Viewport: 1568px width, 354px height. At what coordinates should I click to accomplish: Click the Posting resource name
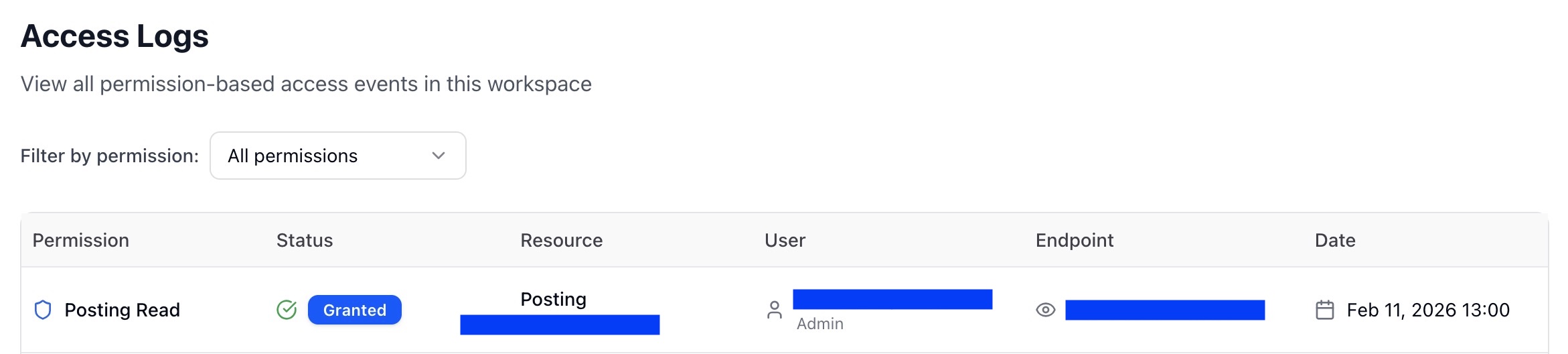click(553, 299)
